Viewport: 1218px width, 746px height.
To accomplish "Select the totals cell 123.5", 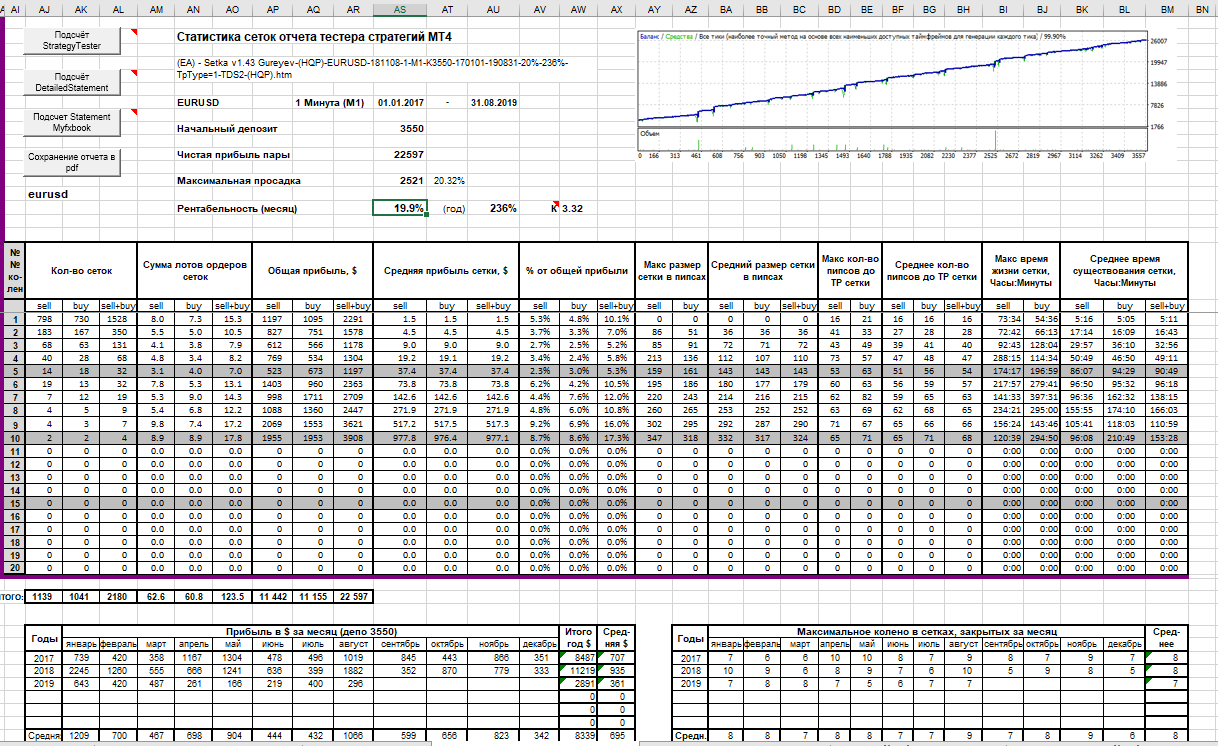I will click(x=232, y=596).
